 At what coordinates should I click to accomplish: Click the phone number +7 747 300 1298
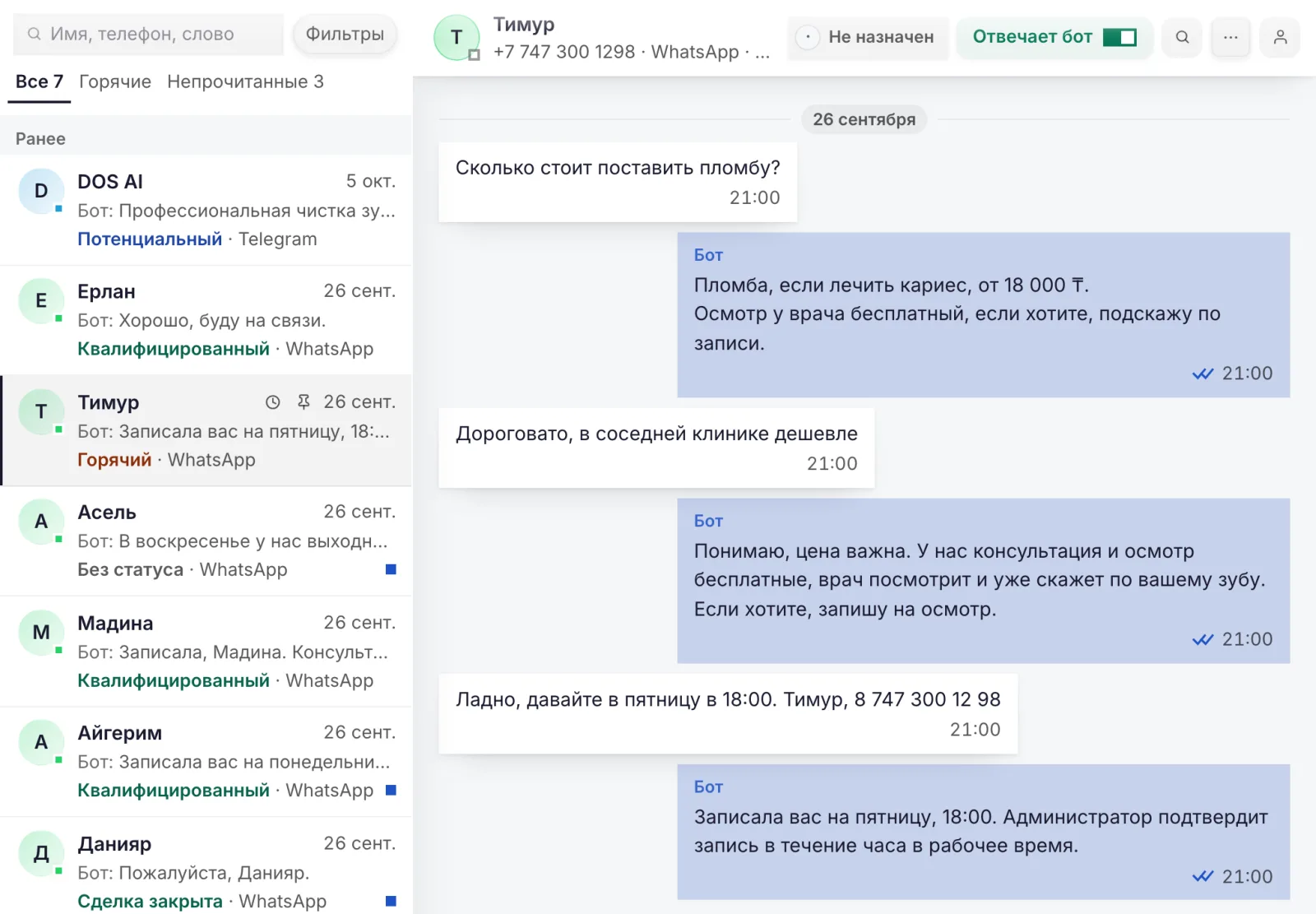564,52
